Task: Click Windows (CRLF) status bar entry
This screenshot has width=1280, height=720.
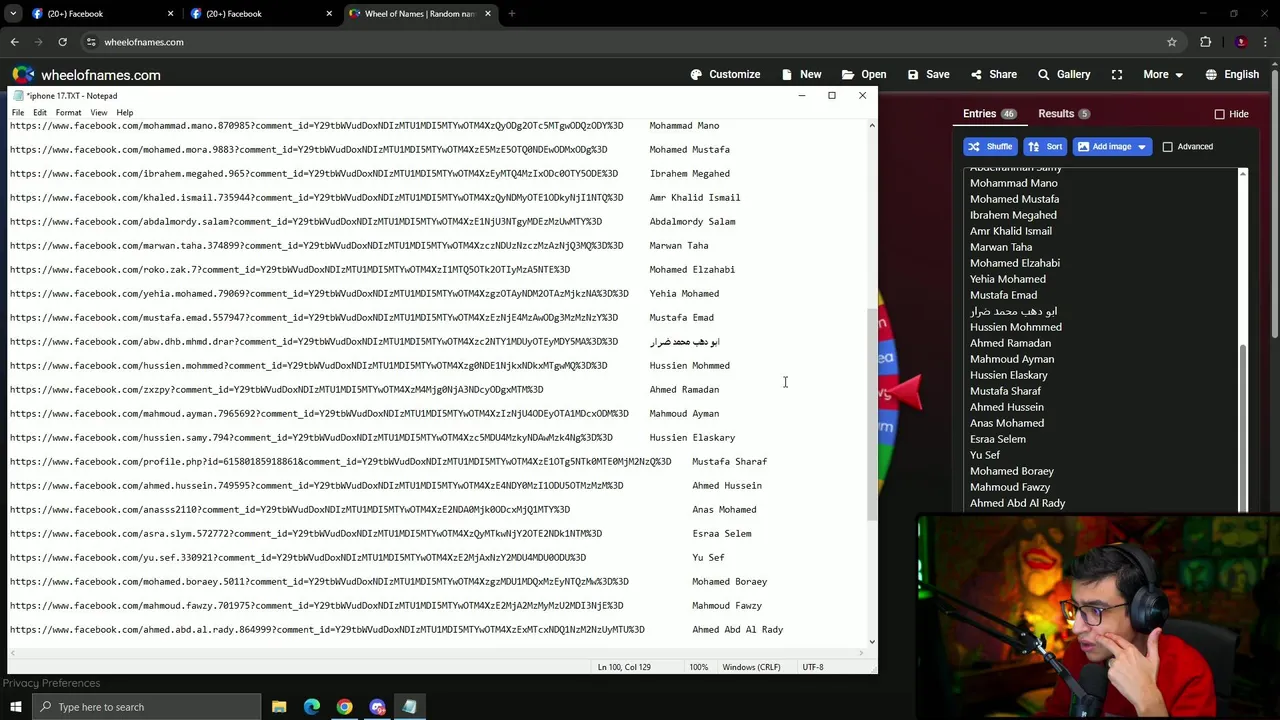Action: click(x=751, y=667)
